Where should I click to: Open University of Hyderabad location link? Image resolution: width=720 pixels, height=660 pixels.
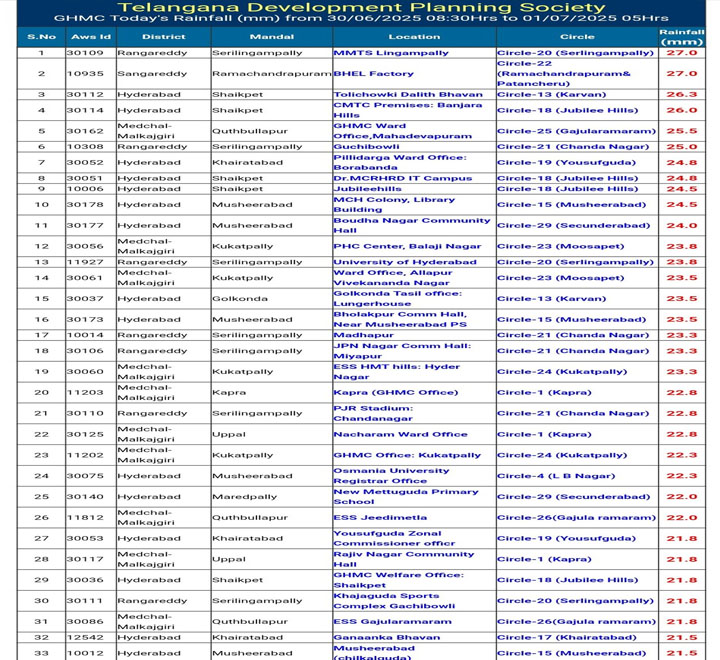405,262
